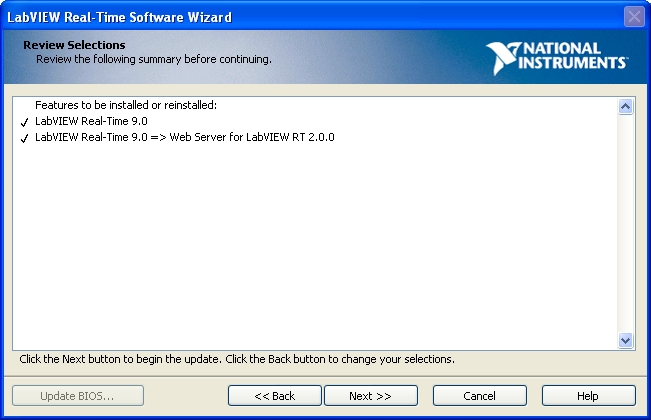This screenshot has height=420, width=651.
Task: Select the 'LabVIEW Real-Time 9.0' summary line
Action: (x=91, y=121)
